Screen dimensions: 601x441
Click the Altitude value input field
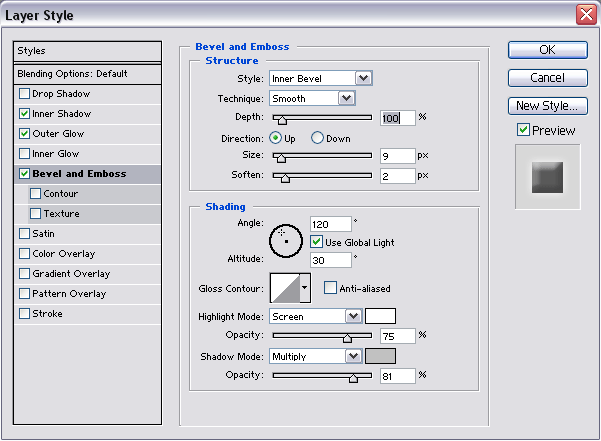point(330,260)
